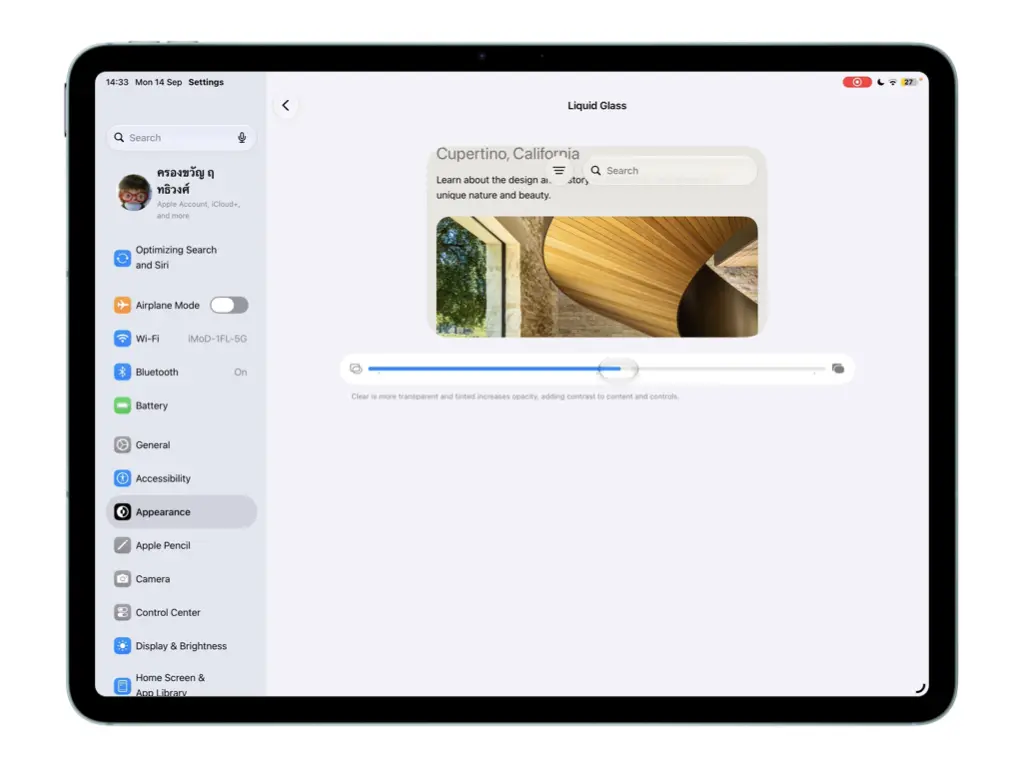Click the General gear icon

(x=122, y=445)
